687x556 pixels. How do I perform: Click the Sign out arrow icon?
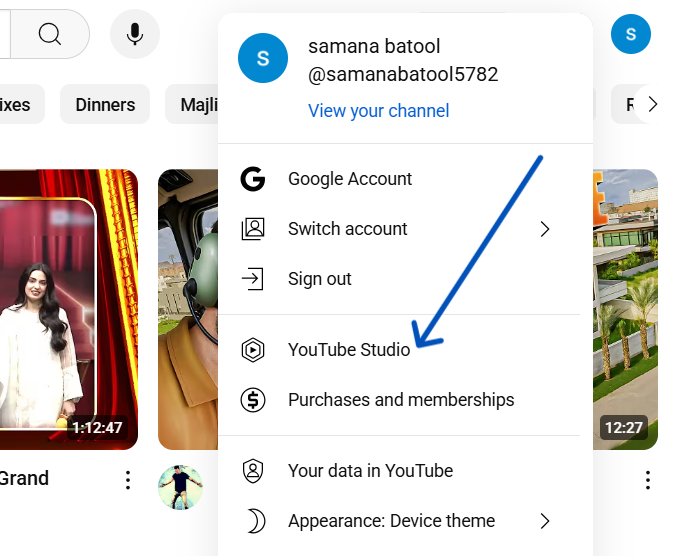click(253, 279)
